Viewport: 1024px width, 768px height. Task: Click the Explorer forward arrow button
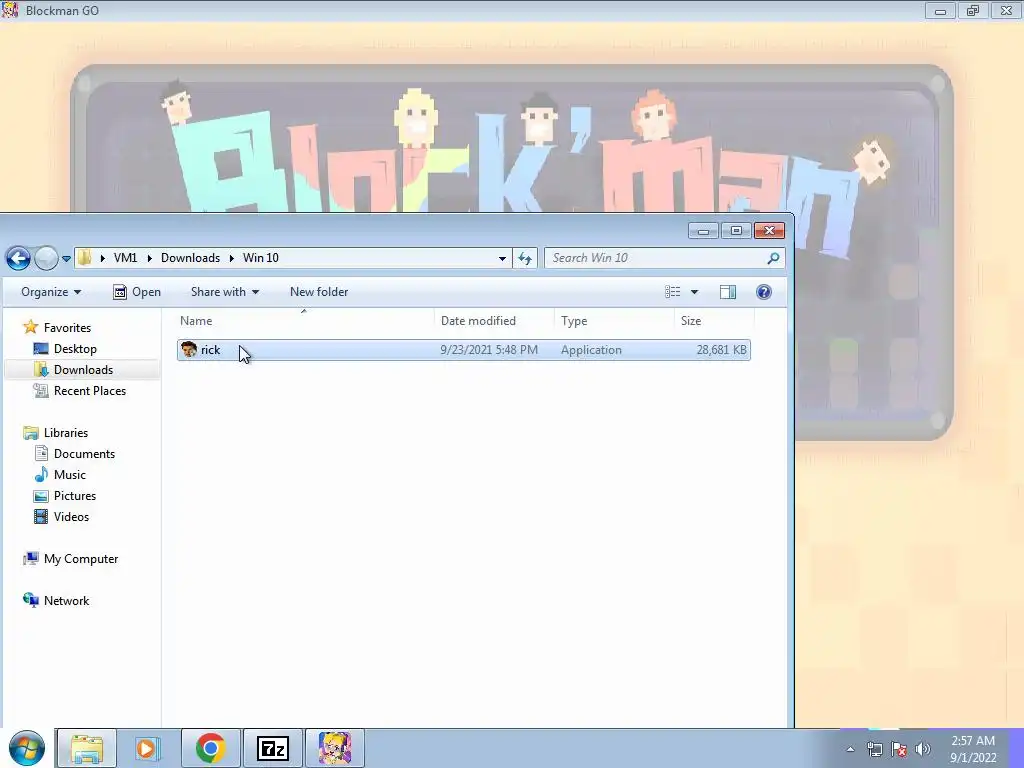point(46,259)
